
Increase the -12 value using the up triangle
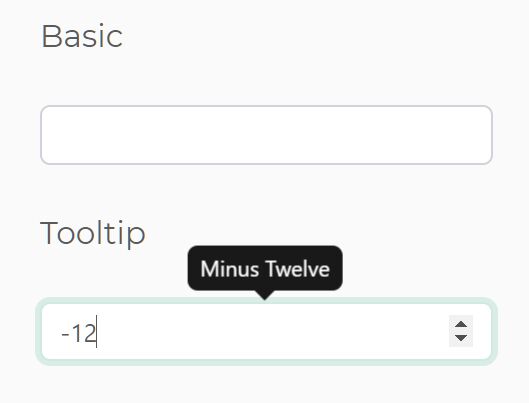[x=461, y=324]
